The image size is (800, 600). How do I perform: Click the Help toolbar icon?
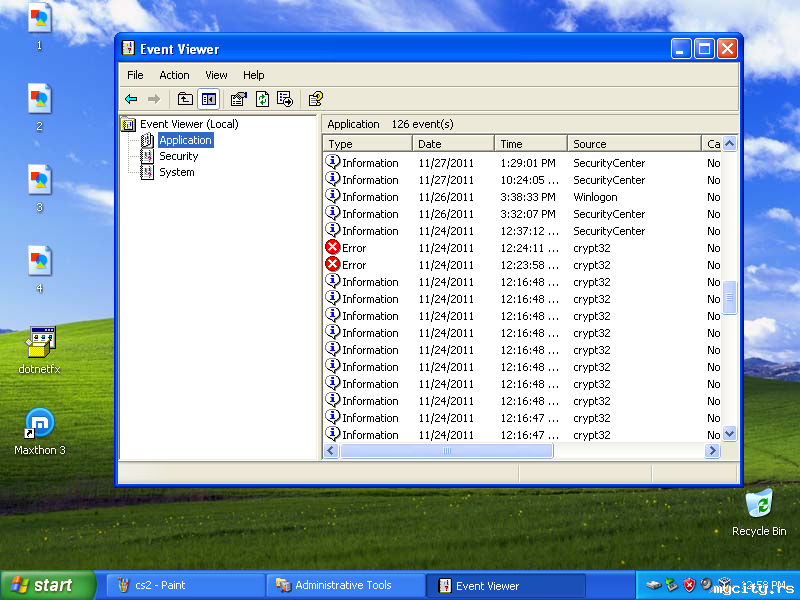coord(315,99)
